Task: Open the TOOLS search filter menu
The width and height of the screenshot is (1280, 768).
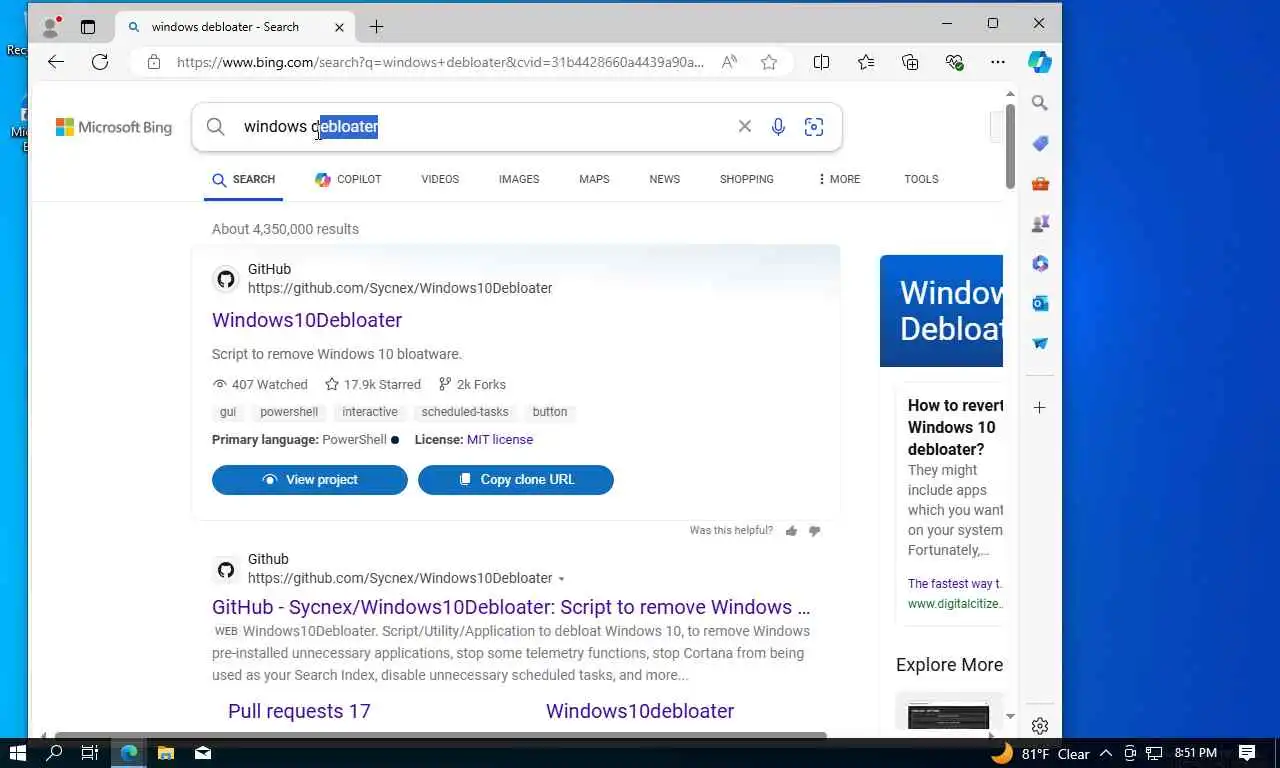Action: 921,179
